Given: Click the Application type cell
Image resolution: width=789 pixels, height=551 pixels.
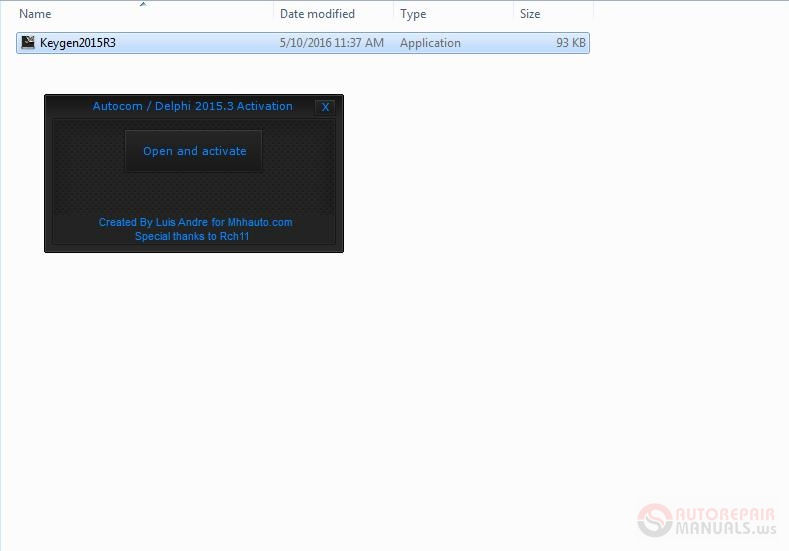Looking at the screenshot, I should [x=430, y=43].
